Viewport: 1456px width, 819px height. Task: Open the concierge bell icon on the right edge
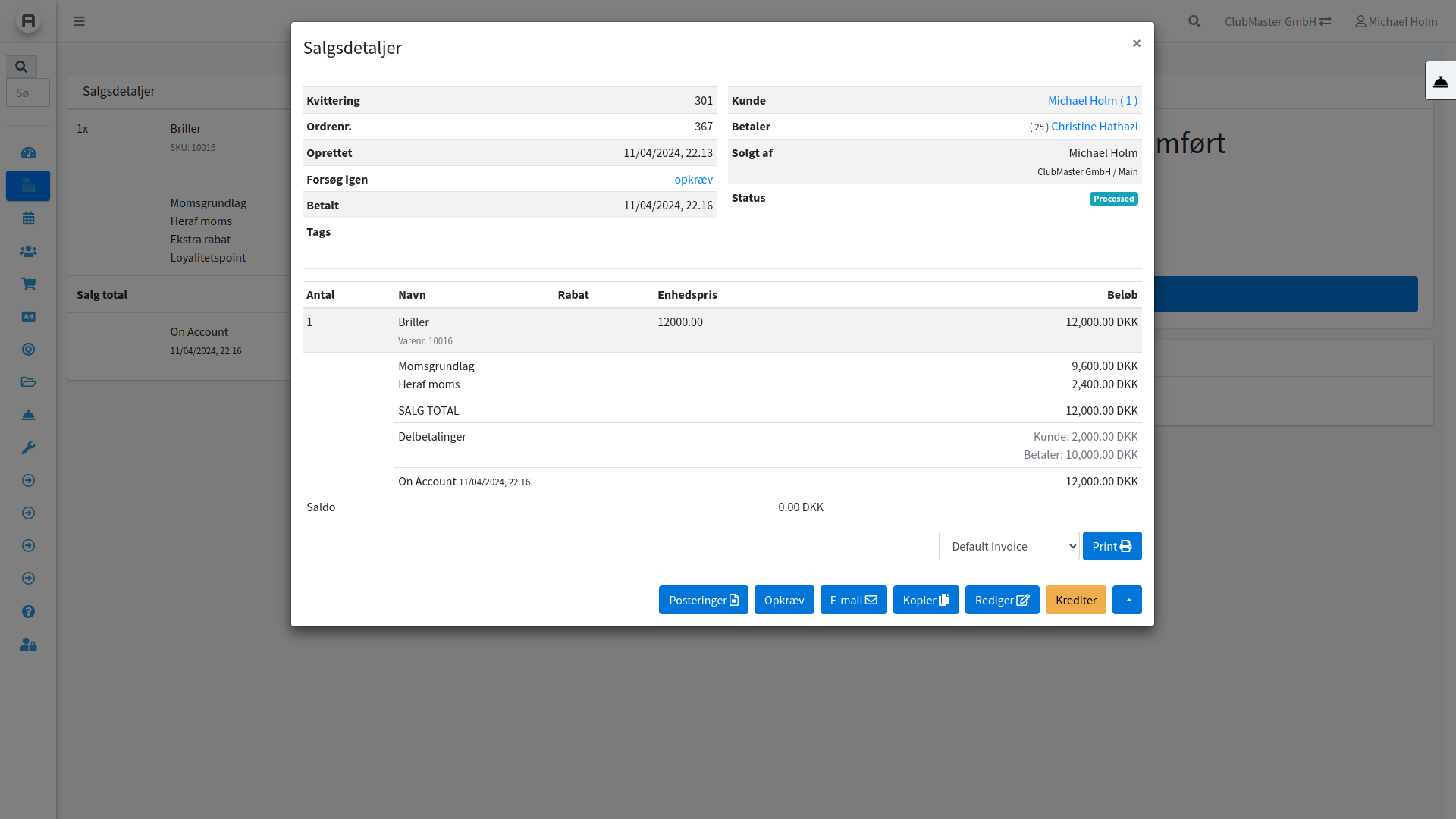(x=1440, y=81)
